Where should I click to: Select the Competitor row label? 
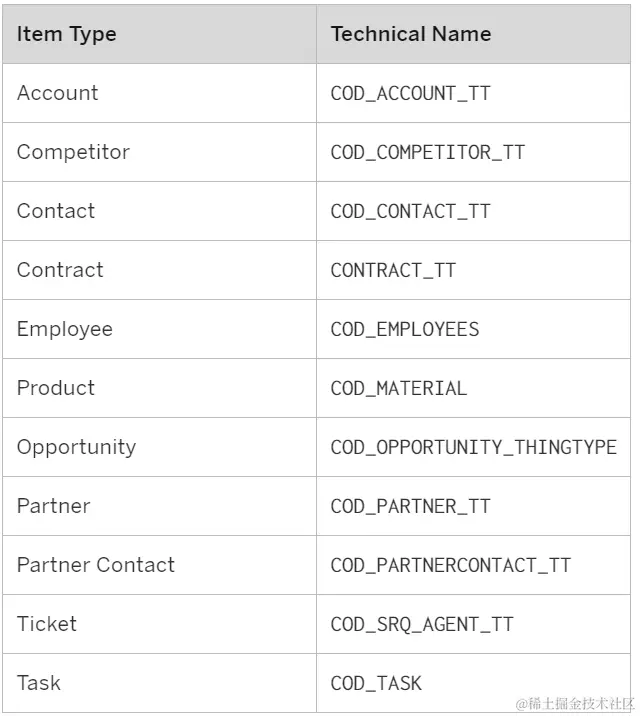point(73,152)
